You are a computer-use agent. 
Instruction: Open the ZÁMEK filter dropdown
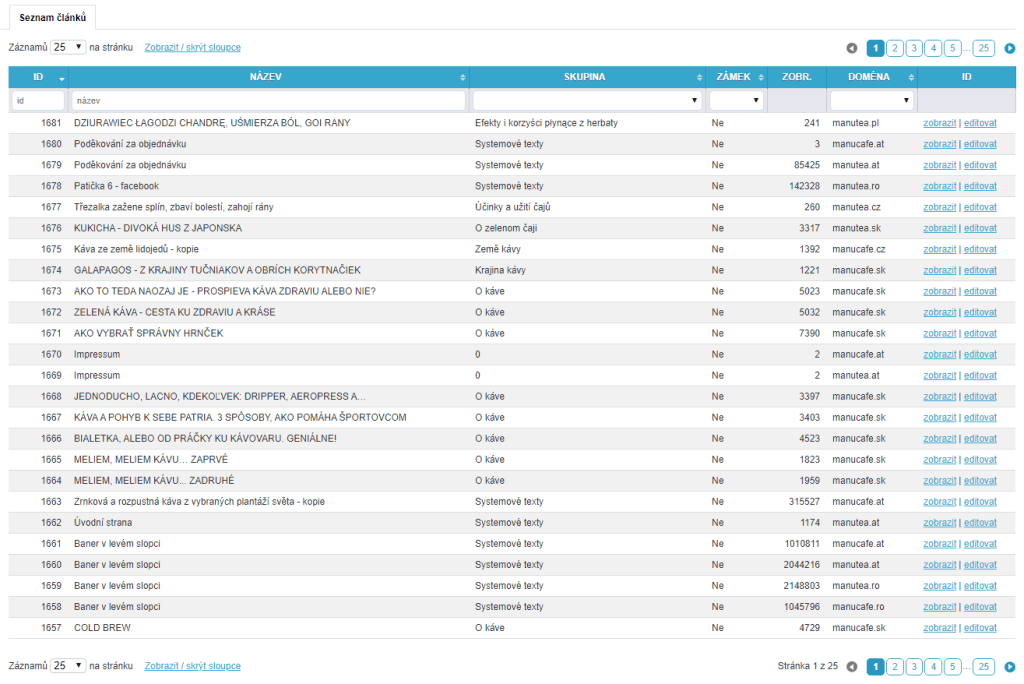[735, 101]
